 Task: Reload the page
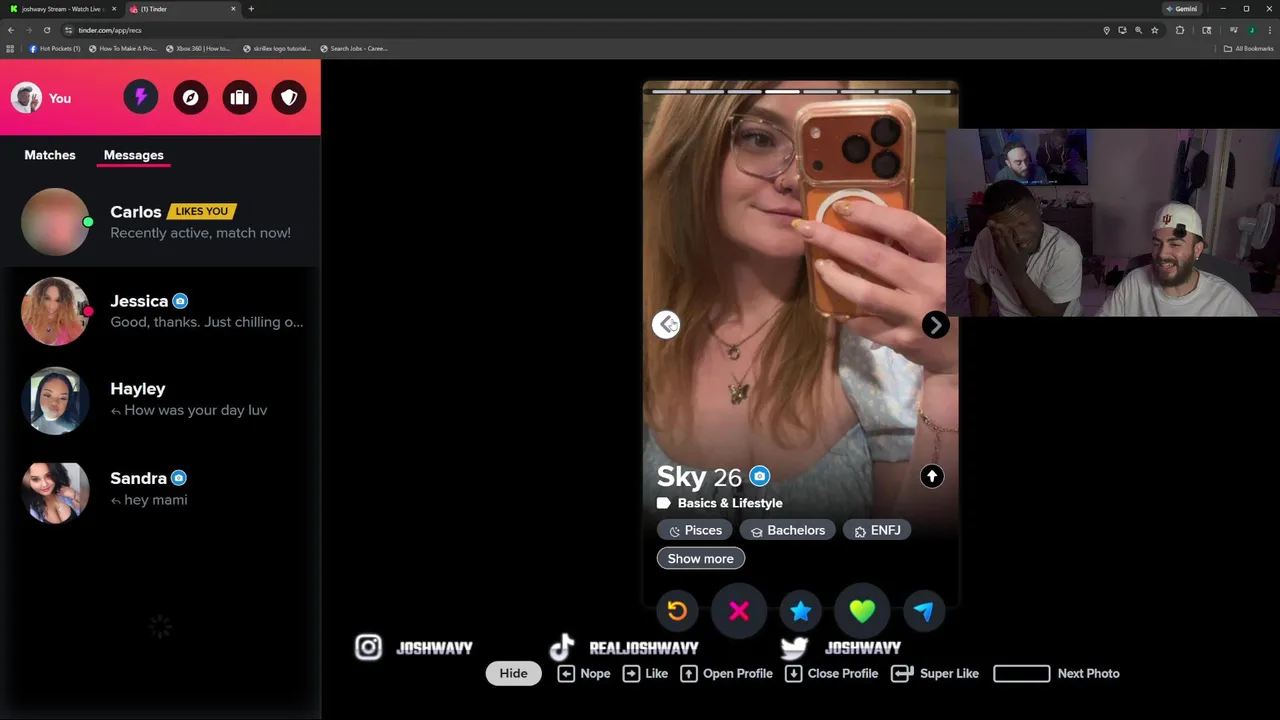[46, 30]
